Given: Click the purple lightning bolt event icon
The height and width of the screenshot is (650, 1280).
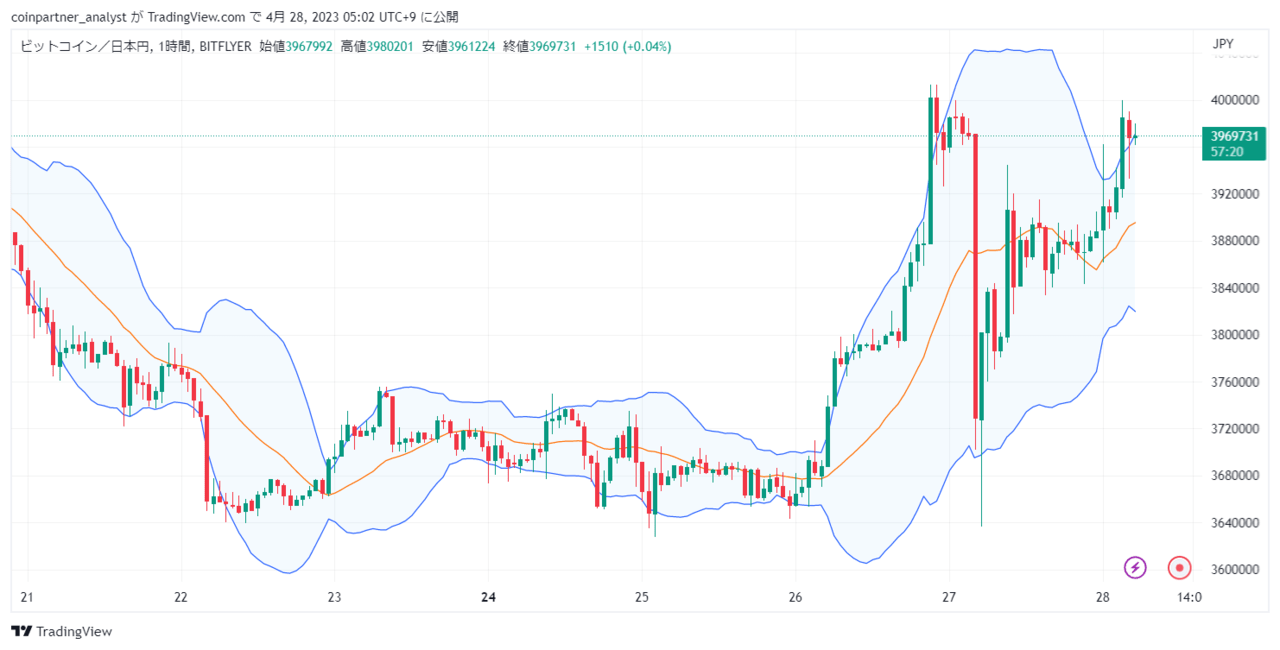Looking at the screenshot, I should pyautogui.click(x=1135, y=568).
